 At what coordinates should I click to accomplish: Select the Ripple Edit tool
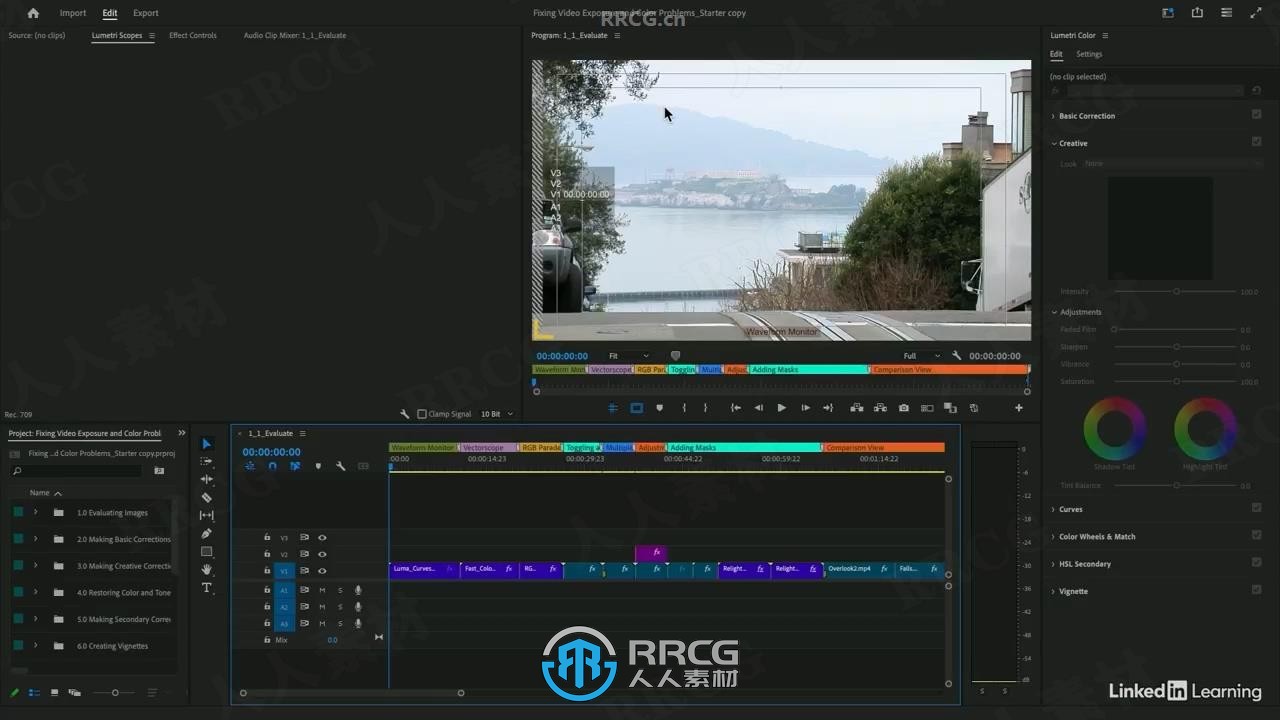(207, 479)
